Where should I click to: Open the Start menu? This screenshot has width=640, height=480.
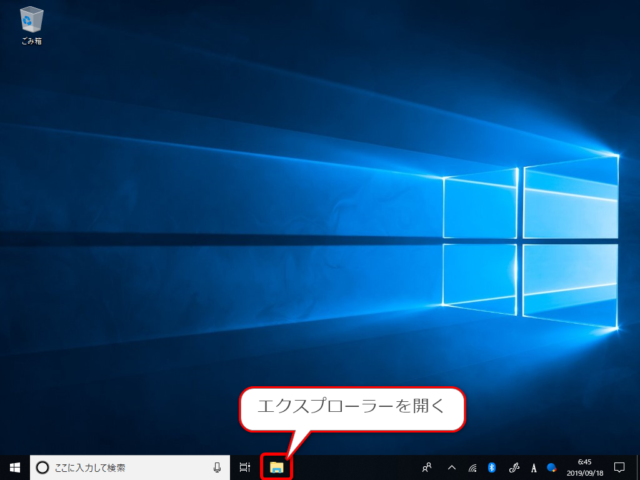(15, 467)
